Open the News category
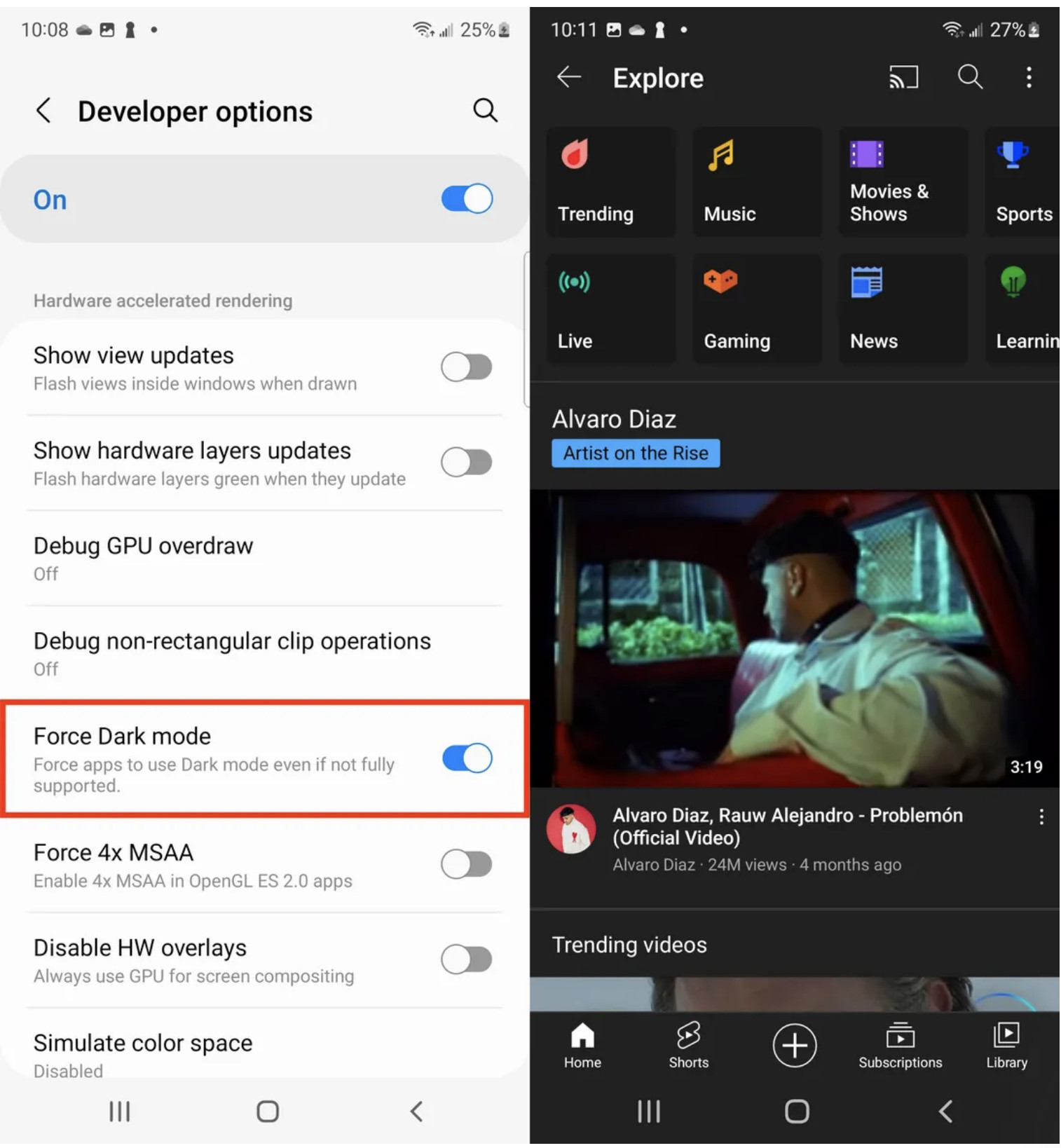The image size is (1061, 1148). click(x=903, y=309)
